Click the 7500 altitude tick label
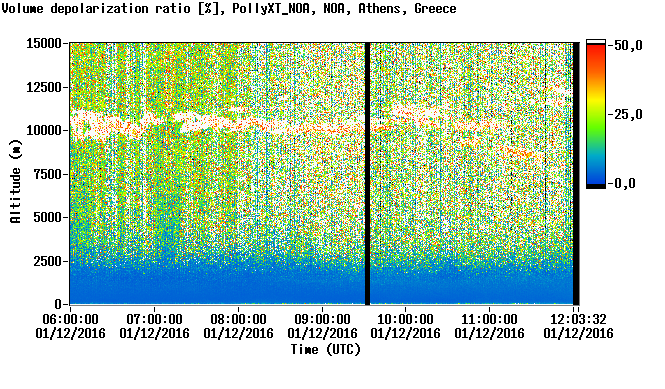The width and height of the screenshot is (665, 389). (x=48, y=174)
